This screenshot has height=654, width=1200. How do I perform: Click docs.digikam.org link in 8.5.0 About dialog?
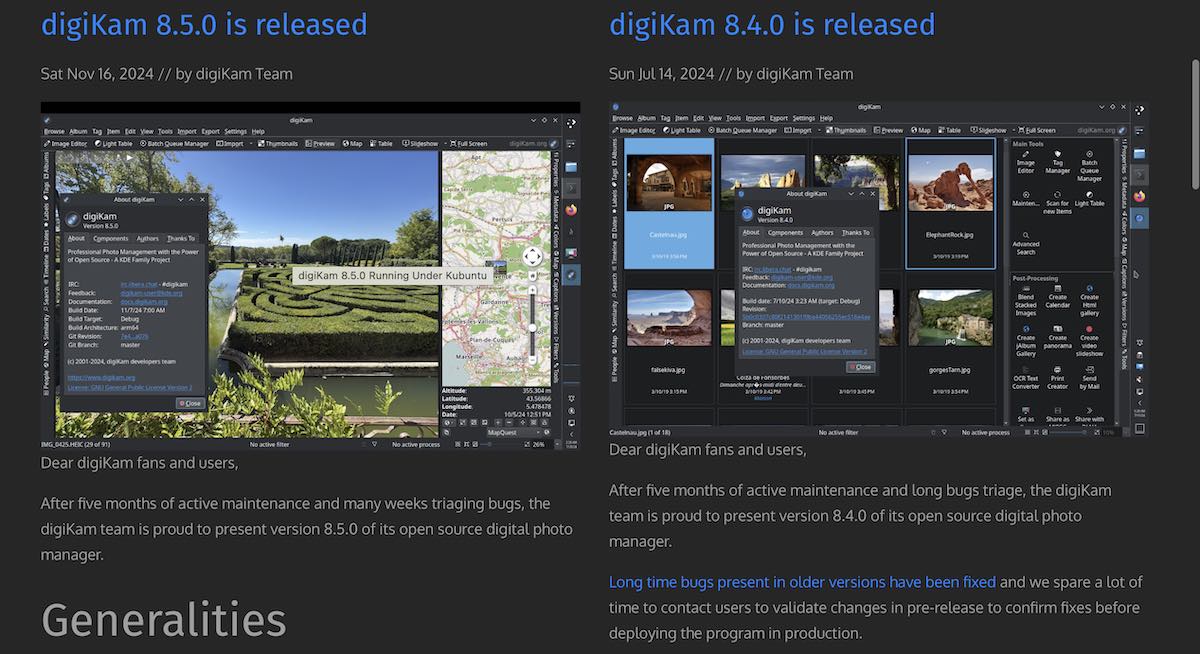point(144,302)
